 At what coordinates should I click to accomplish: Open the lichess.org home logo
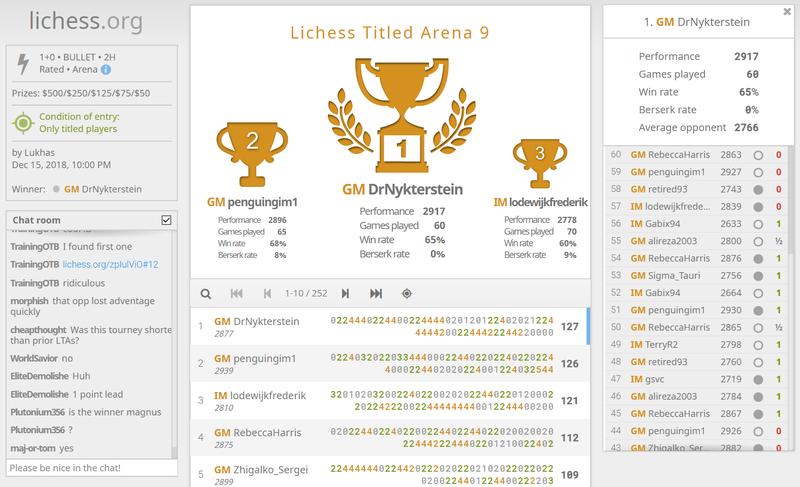tap(86, 21)
